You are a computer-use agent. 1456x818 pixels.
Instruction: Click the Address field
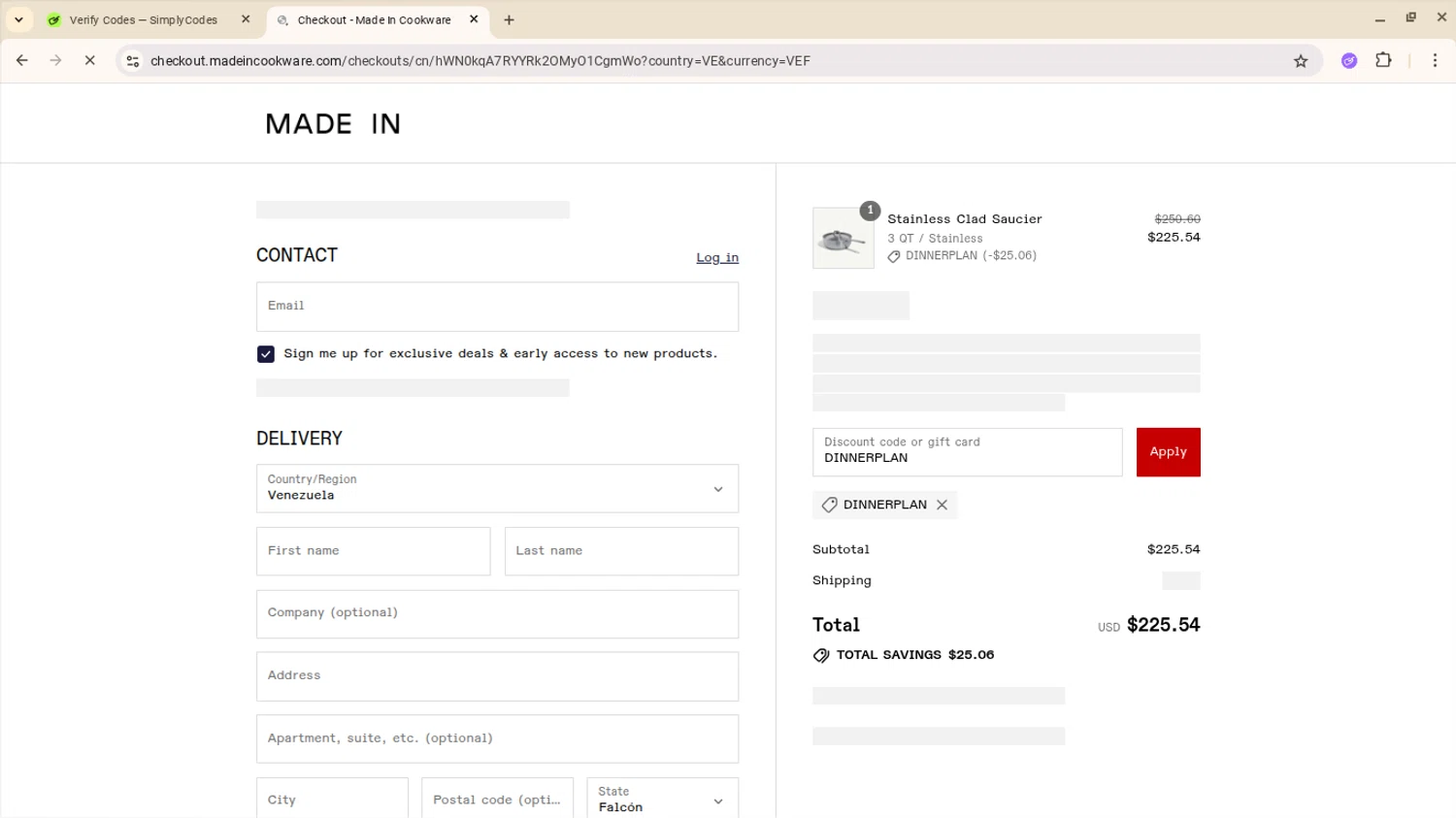point(497,676)
